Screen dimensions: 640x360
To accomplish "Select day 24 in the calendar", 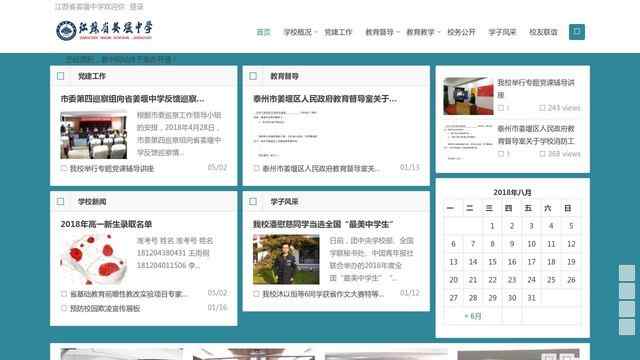I will [531, 280].
